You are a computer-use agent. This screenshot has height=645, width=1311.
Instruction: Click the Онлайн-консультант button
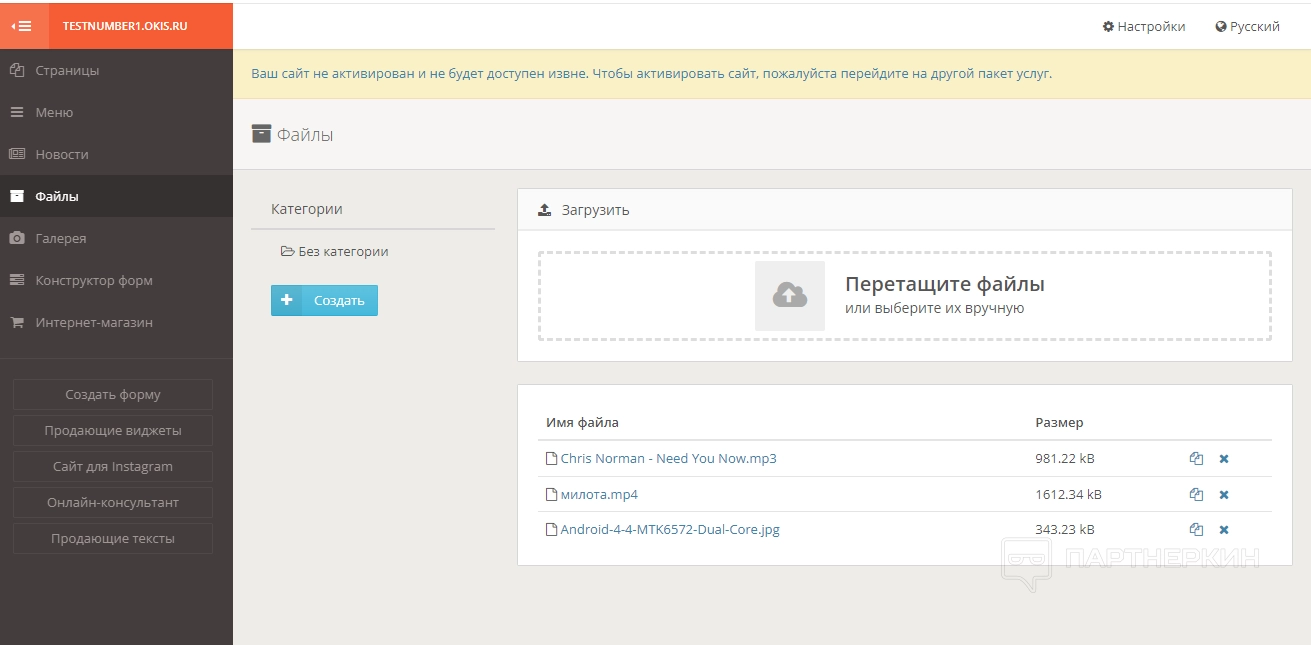tap(113, 503)
